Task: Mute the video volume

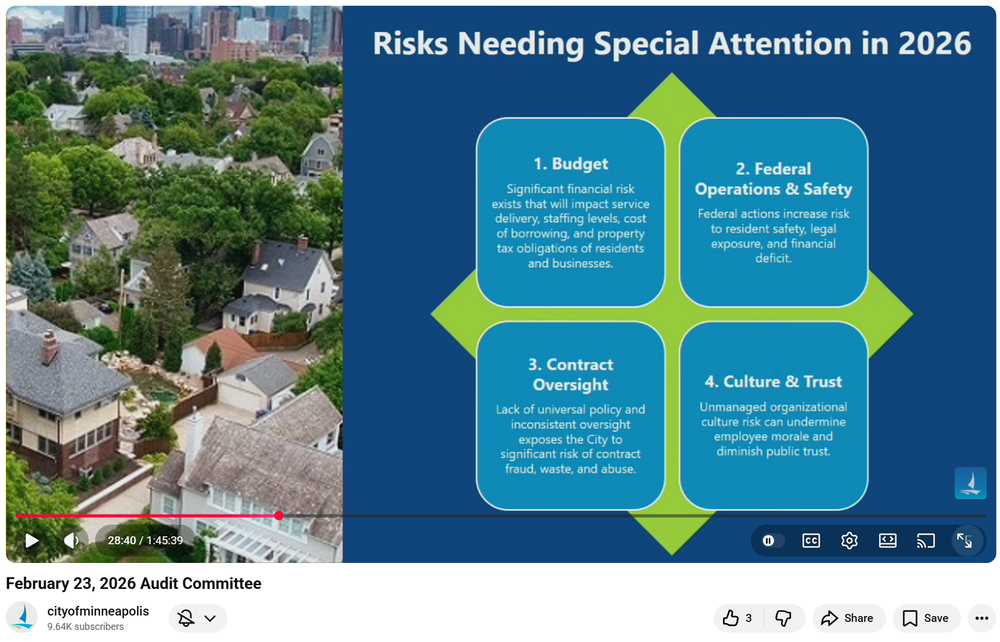Action: tap(71, 541)
